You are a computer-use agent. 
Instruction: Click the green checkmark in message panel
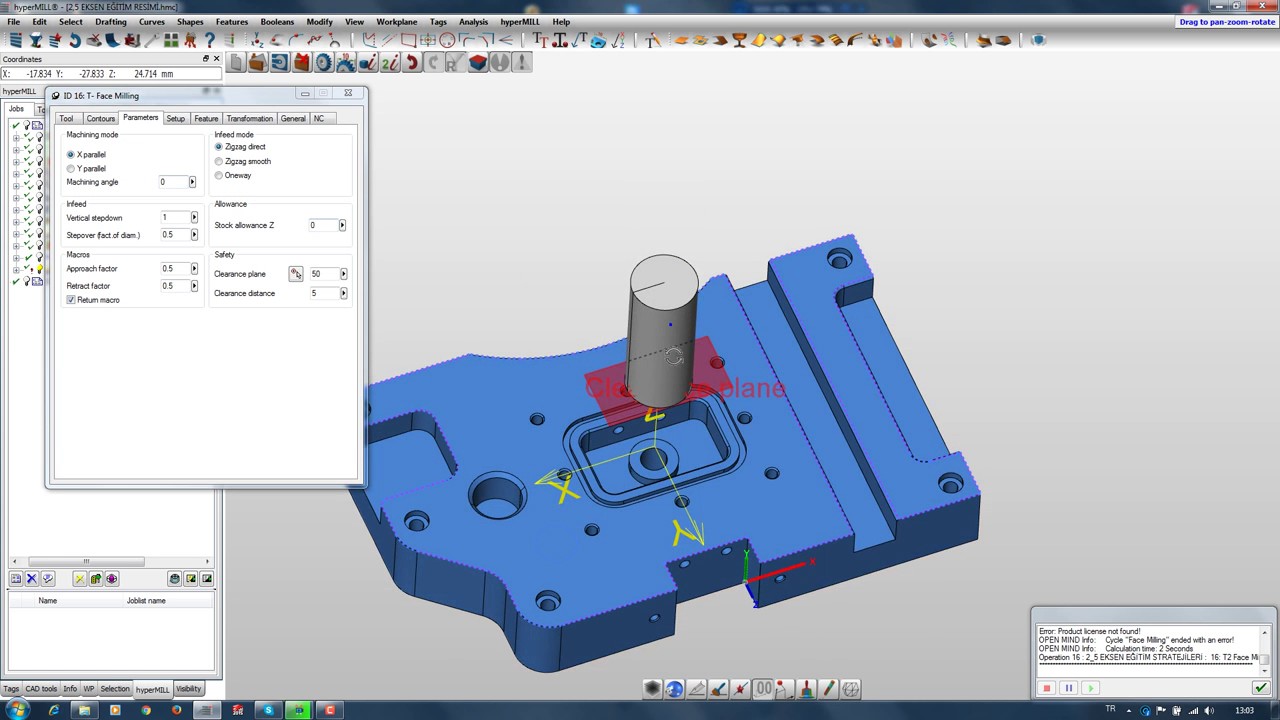(x=1260, y=688)
